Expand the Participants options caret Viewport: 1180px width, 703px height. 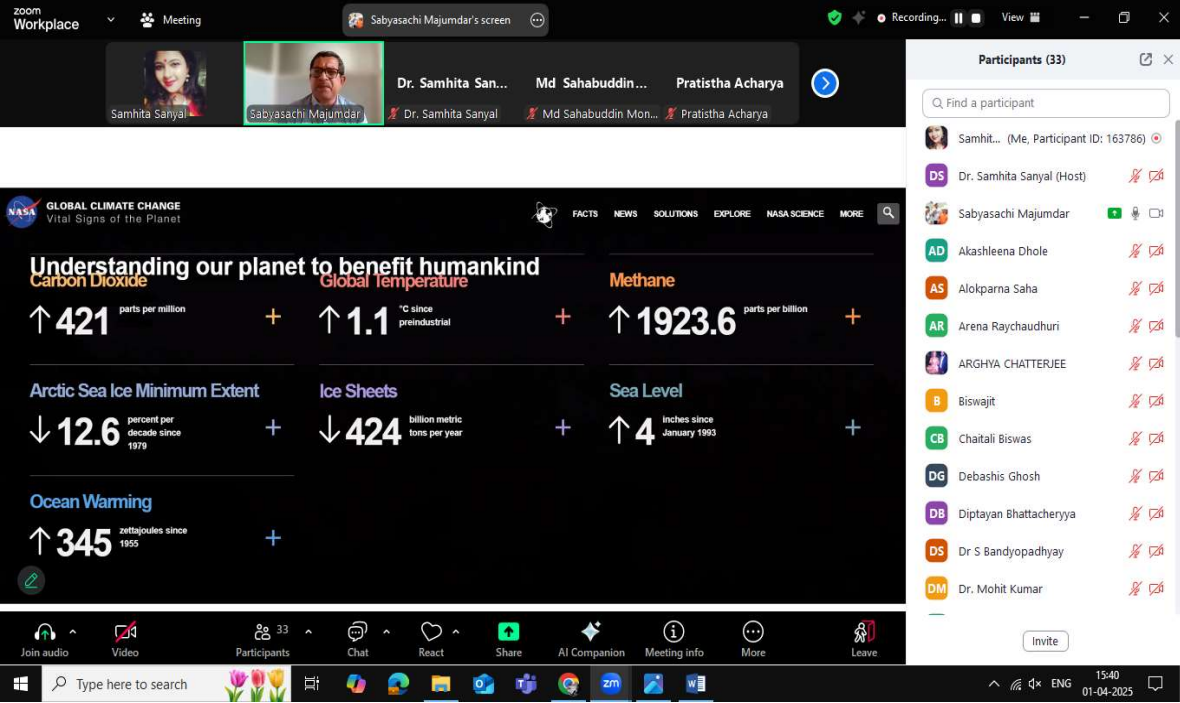pos(309,632)
